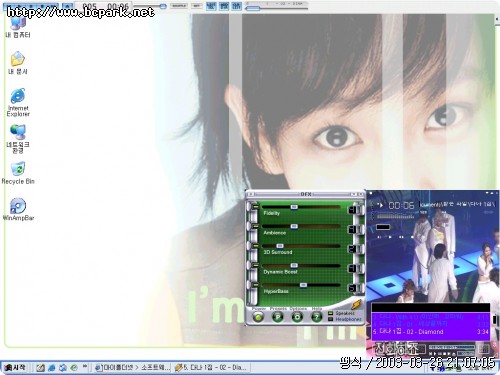Click the HyperBass level number display
Viewport: 500px width, 375px height.
point(352,288)
